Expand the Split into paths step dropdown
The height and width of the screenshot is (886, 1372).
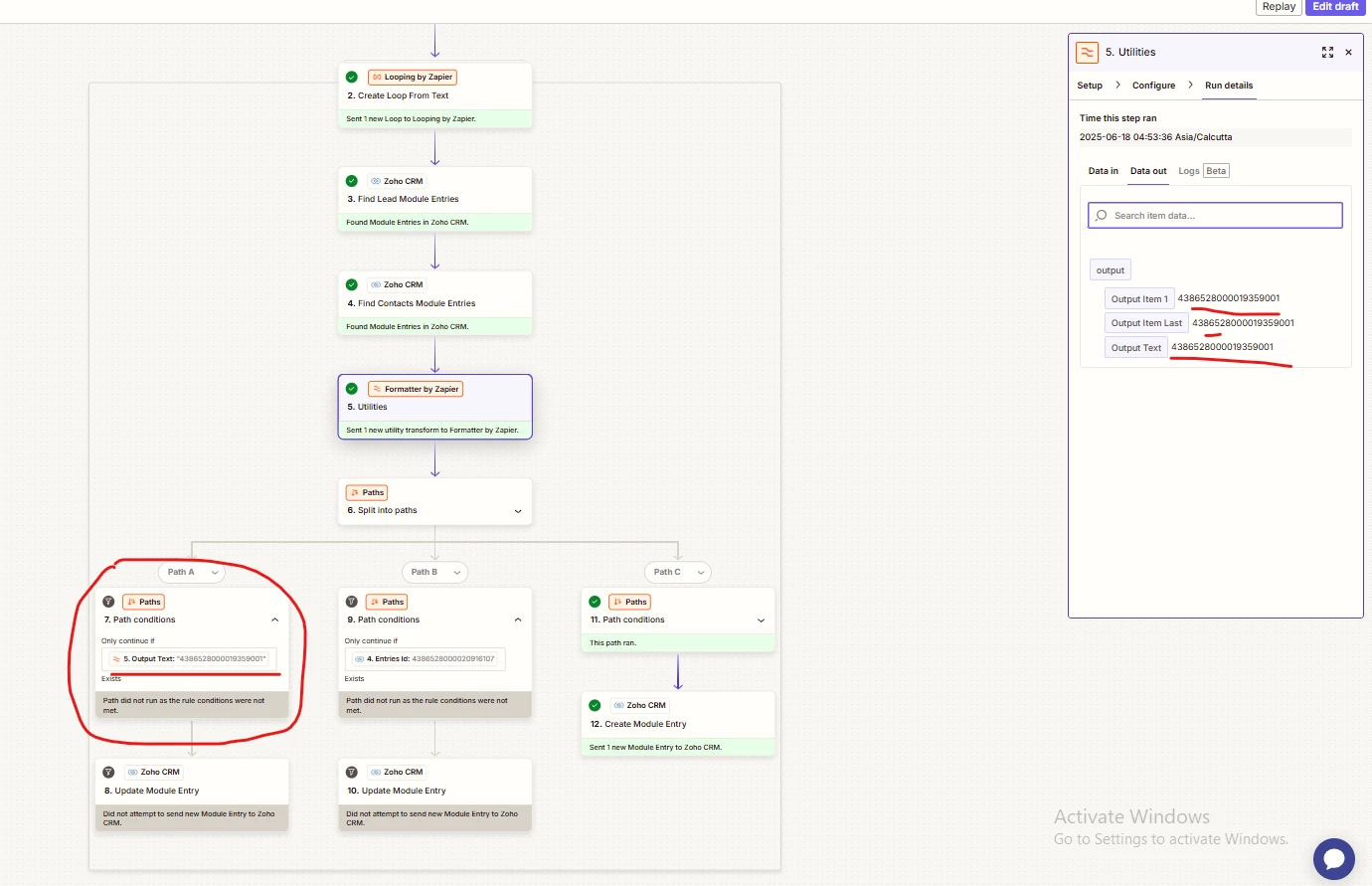[518, 511]
